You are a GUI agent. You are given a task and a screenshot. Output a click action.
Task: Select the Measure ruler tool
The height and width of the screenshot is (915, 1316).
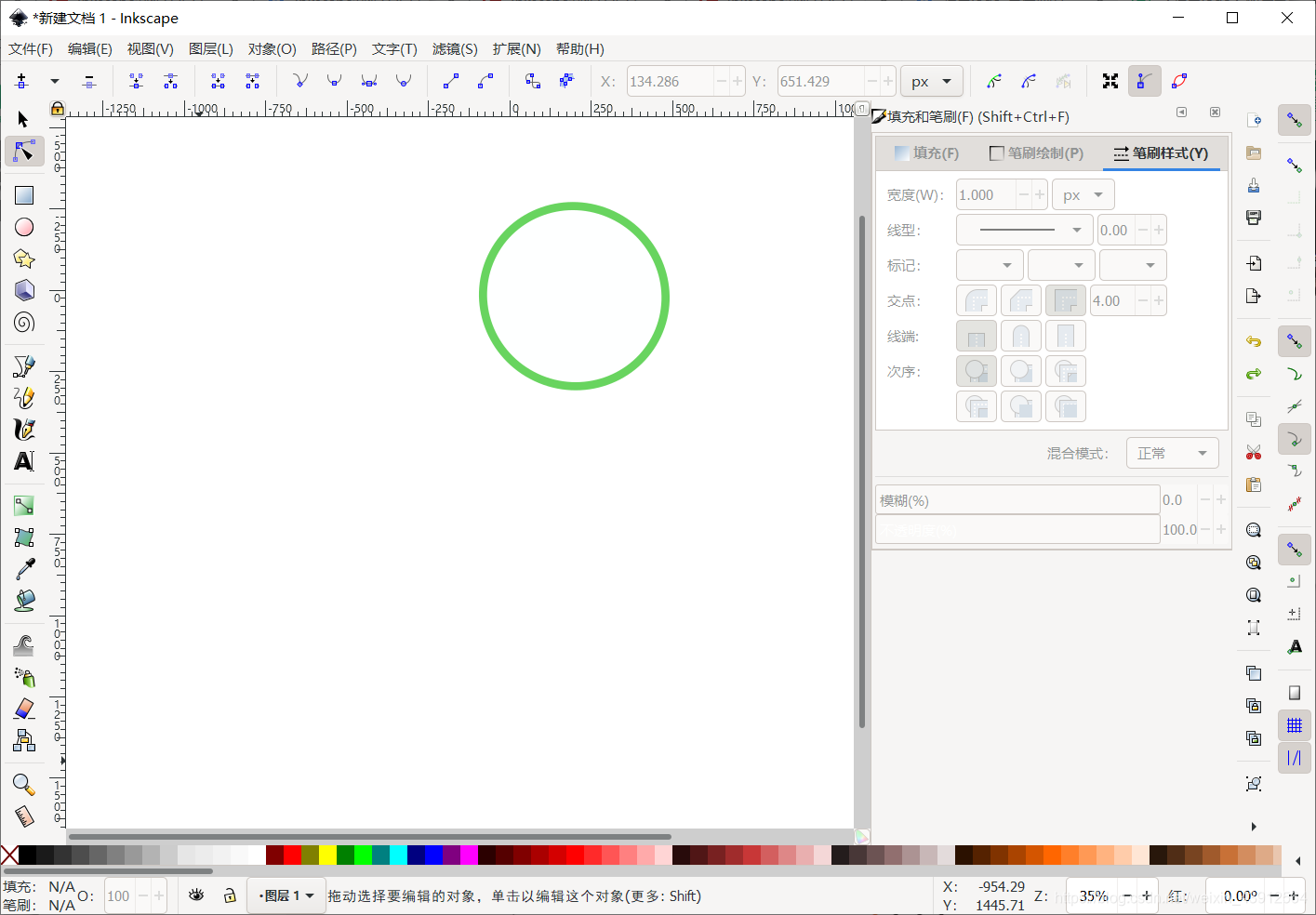(24, 816)
